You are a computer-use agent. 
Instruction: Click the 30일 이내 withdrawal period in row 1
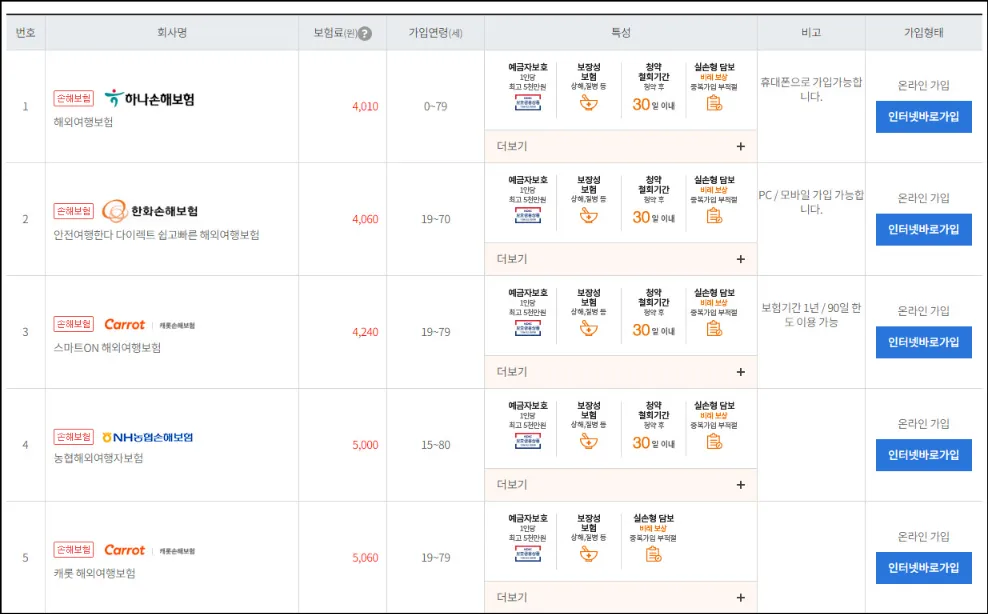pyautogui.click(x=653, y=105)
